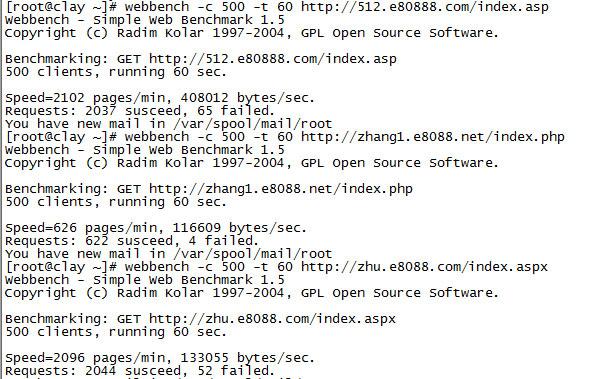Click the Benchmarking GET zhang1.e8088.net URL
Viewport: 615px width, 379px height.
coord(281,189)
